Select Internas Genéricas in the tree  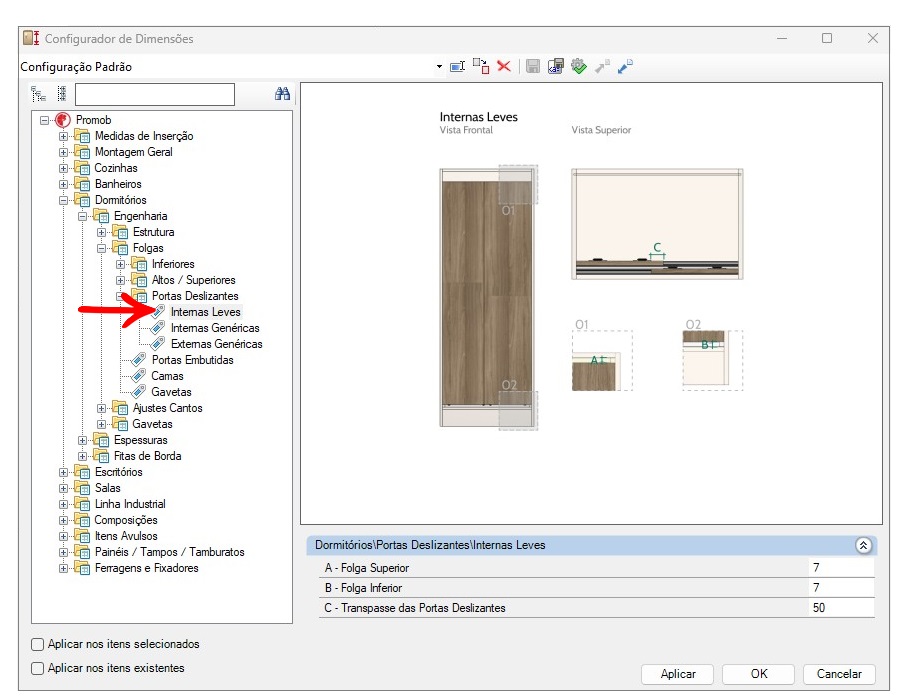(214, 328)
